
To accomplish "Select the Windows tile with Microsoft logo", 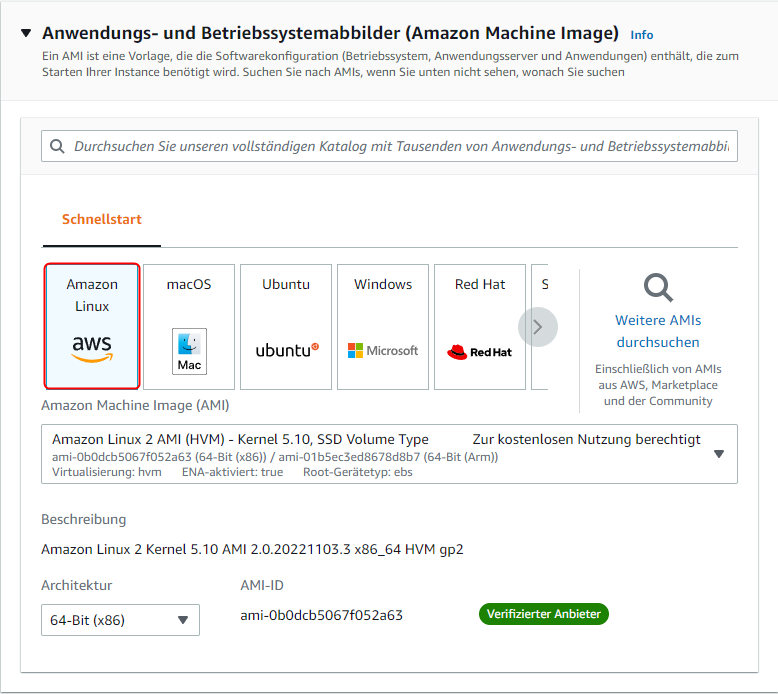I will tap(383, 326).
